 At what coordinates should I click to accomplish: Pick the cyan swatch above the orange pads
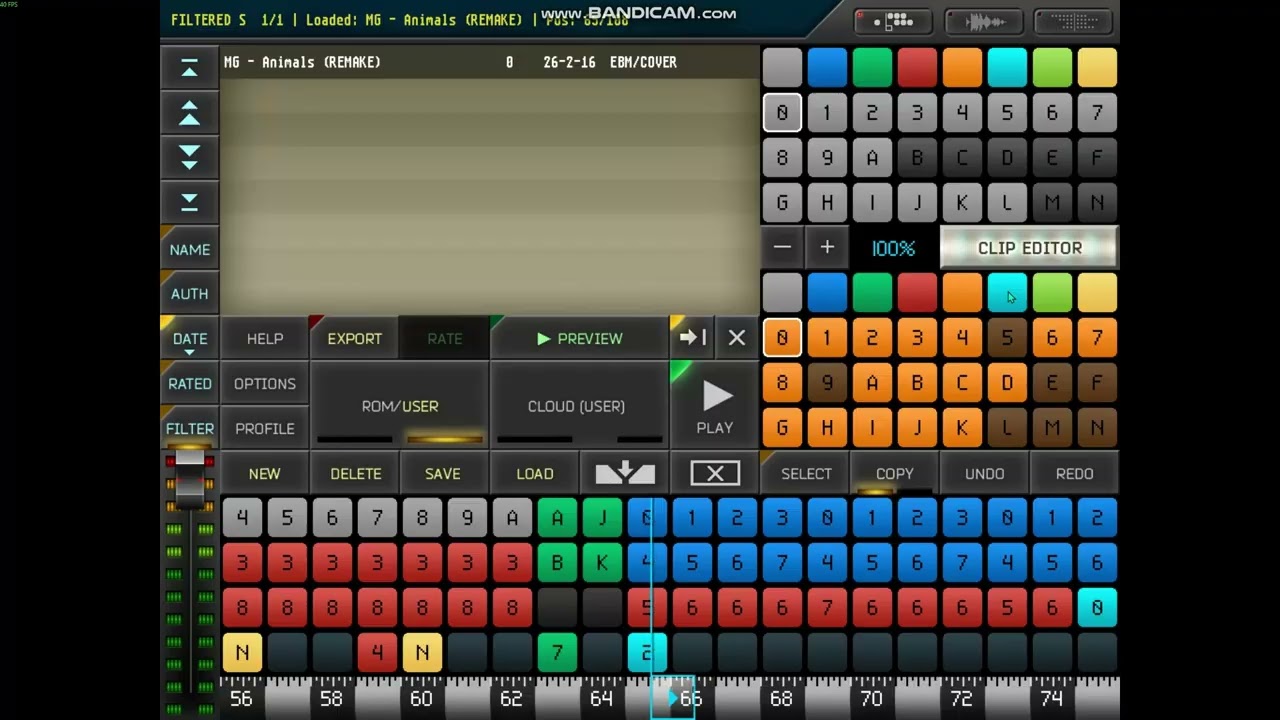(1007, 292)
